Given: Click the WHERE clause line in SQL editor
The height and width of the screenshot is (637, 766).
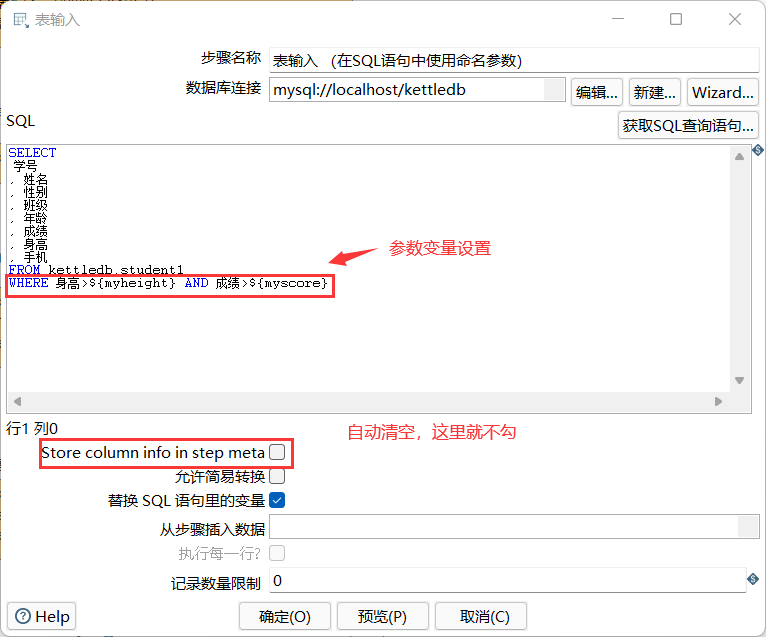Looking at the screenshot, I should pos(168,283).
